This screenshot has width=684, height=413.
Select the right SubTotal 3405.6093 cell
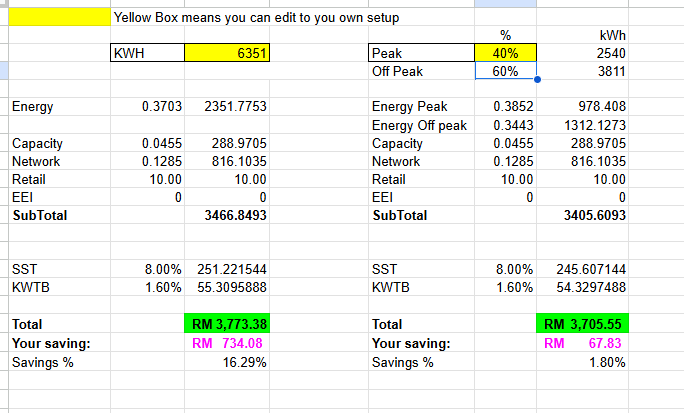[x=582, y=215]
